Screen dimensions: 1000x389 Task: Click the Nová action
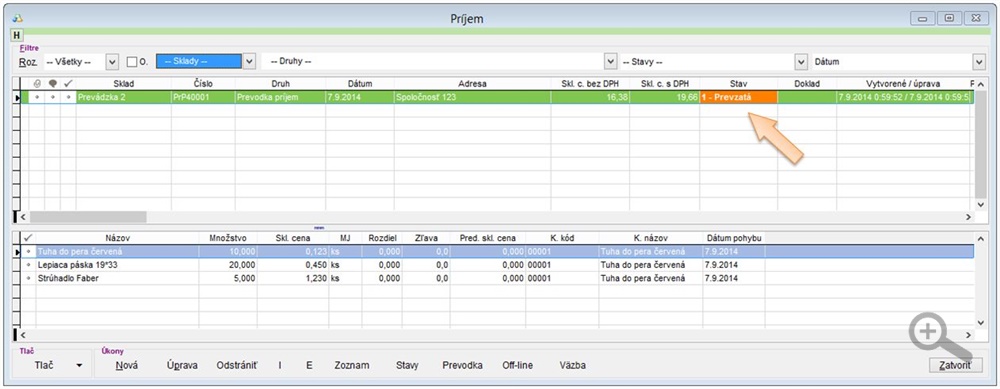pyautogui.click(x=127, y=366)
